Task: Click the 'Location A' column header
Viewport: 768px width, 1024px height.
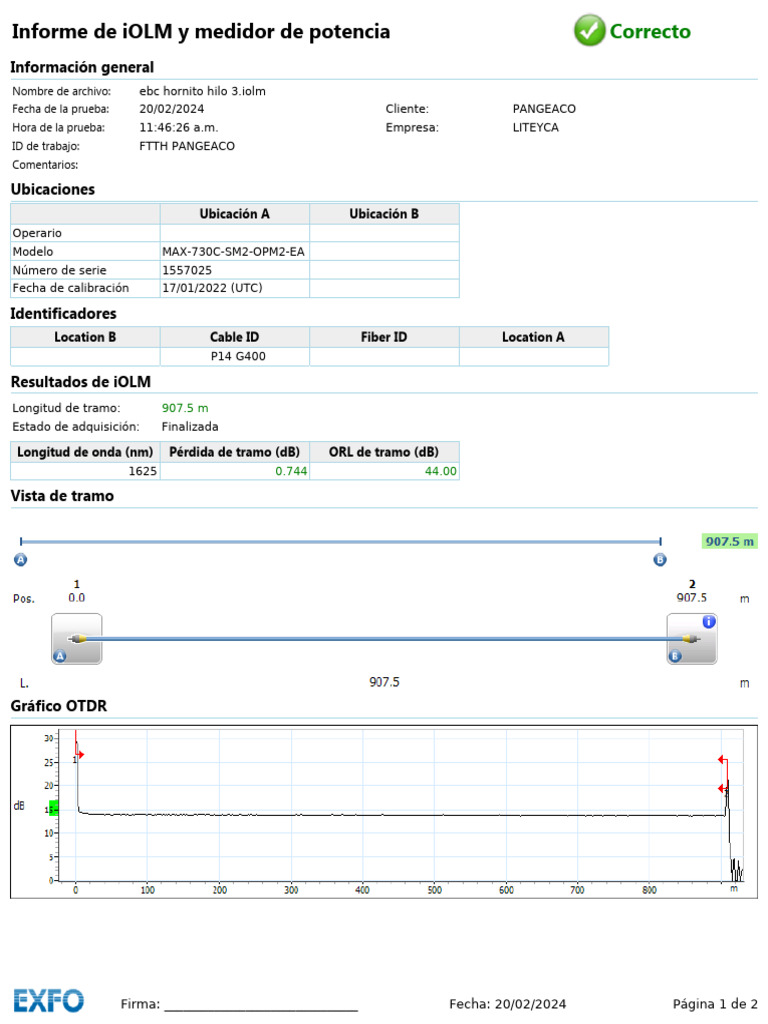Action: click(x=534, y=337)
